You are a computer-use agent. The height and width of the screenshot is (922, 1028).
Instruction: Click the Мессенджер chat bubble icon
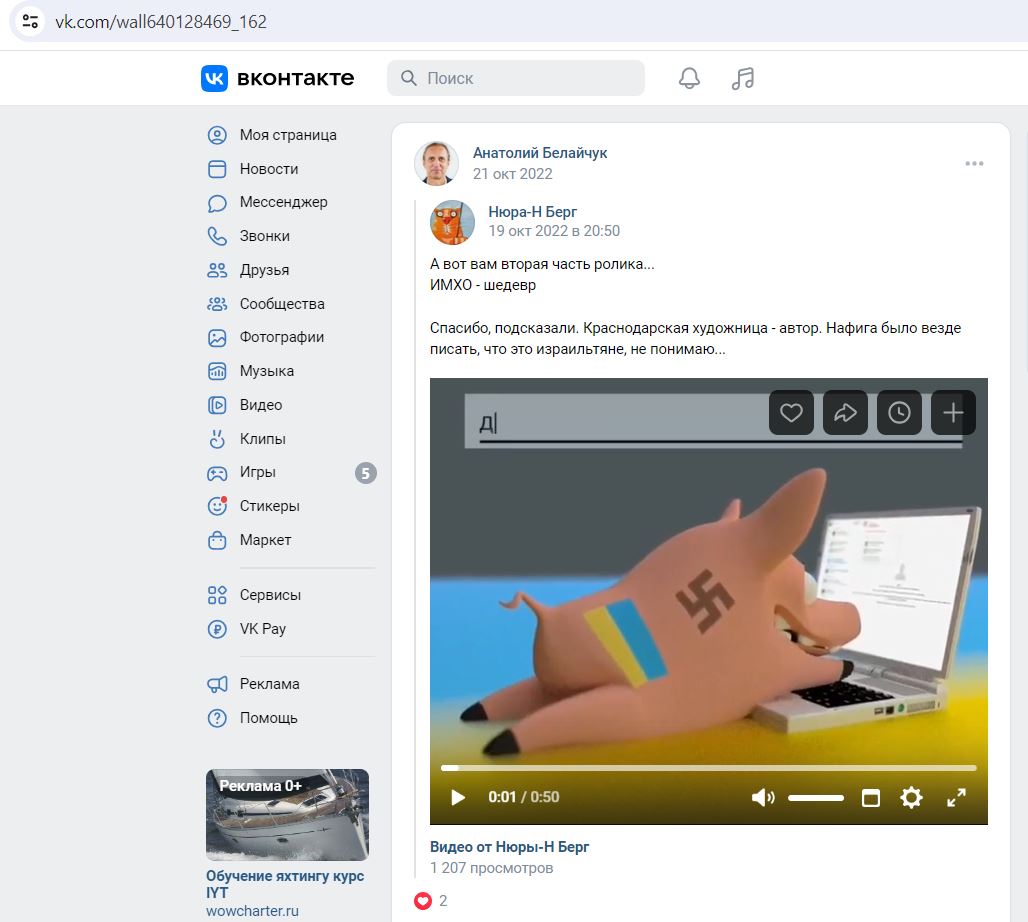tap(217, 203)
